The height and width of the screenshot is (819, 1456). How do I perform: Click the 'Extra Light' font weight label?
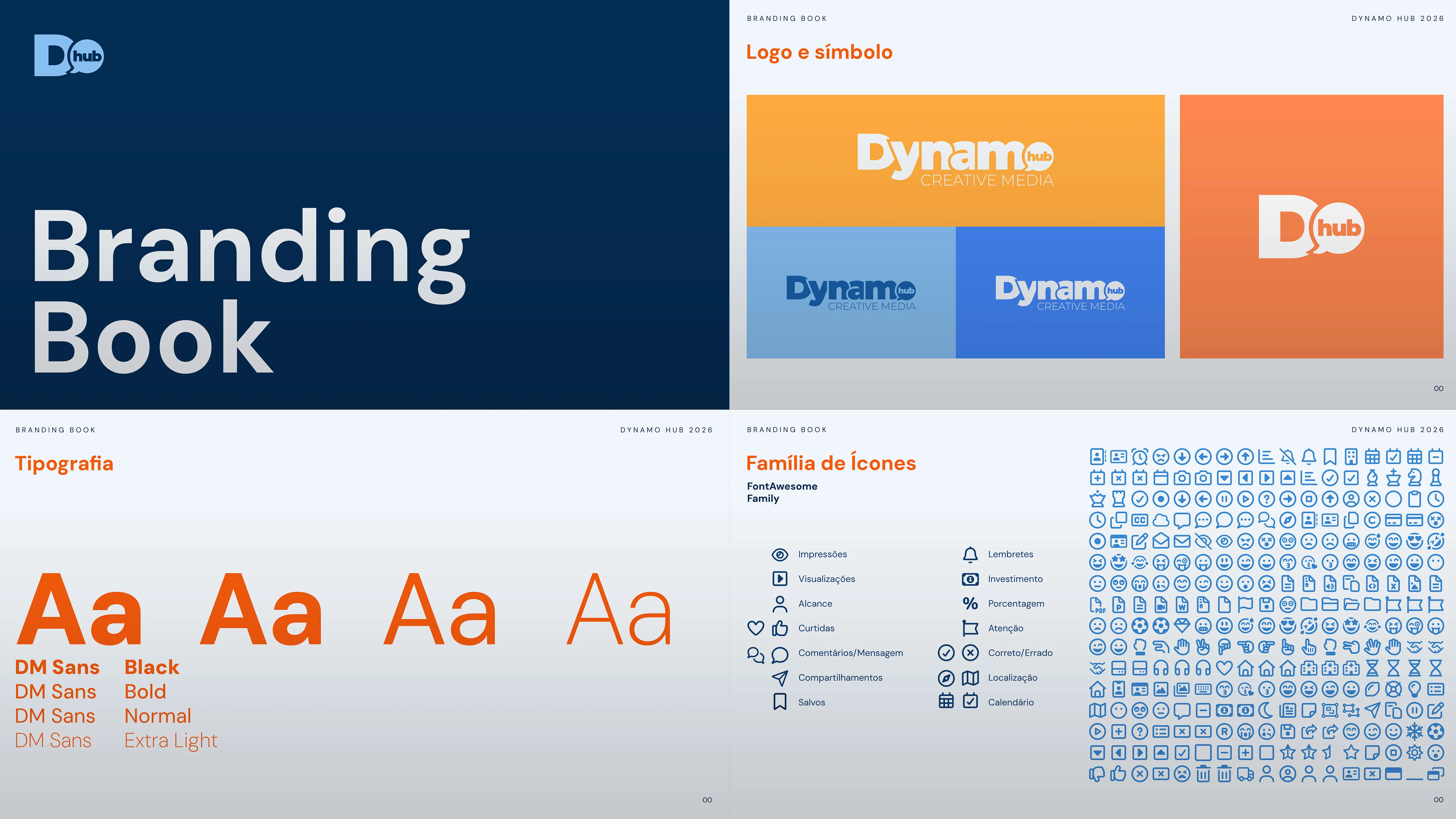tap(171, 741)
